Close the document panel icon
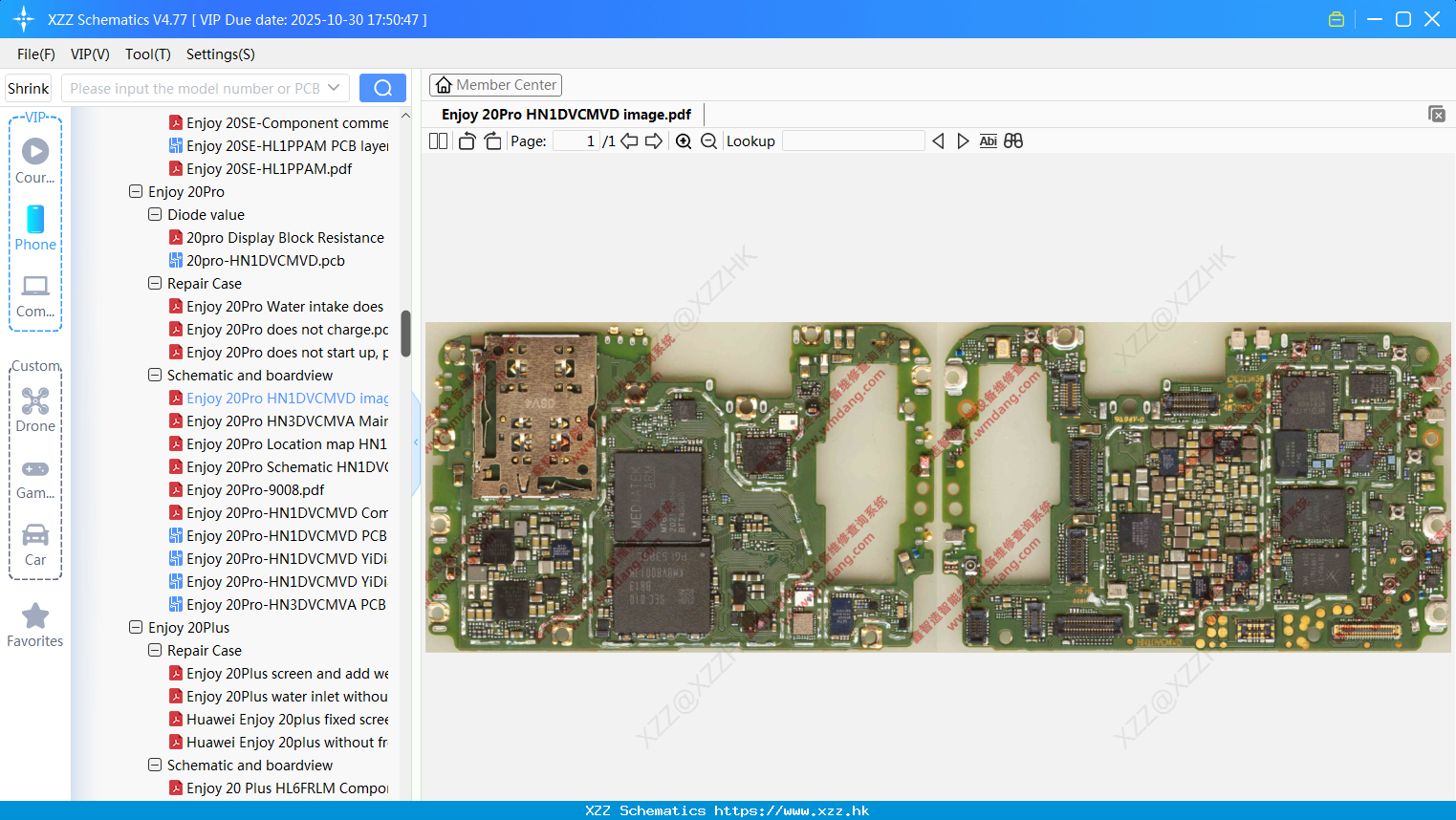This screenshot has width=1456, height=820. tap(1436, 114)
